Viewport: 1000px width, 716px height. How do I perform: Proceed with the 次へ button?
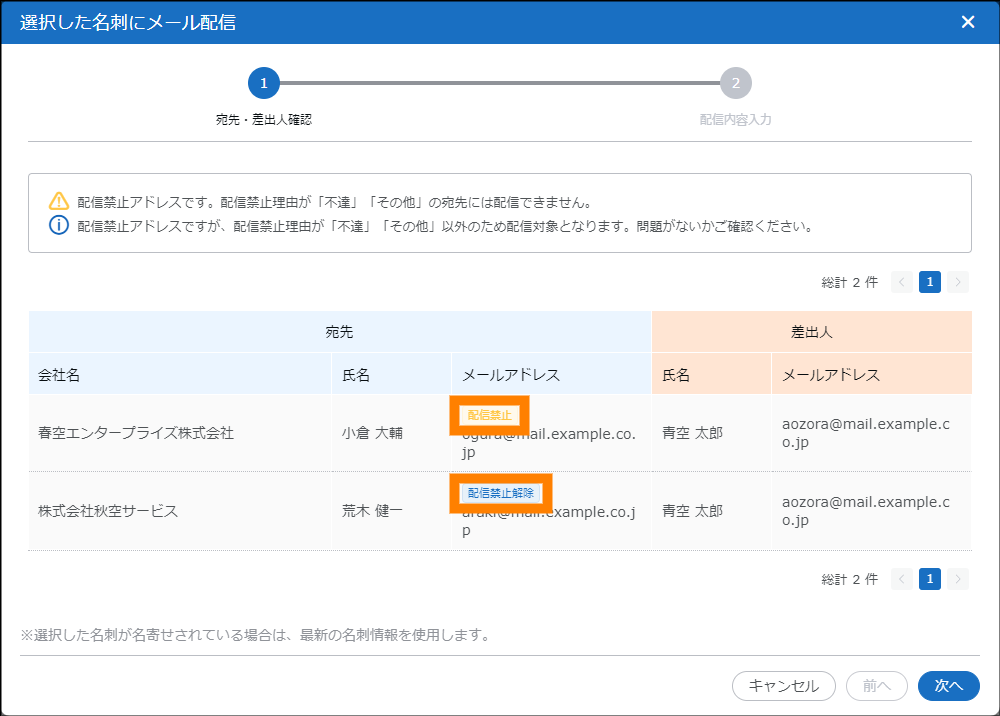tap(948, 686)
